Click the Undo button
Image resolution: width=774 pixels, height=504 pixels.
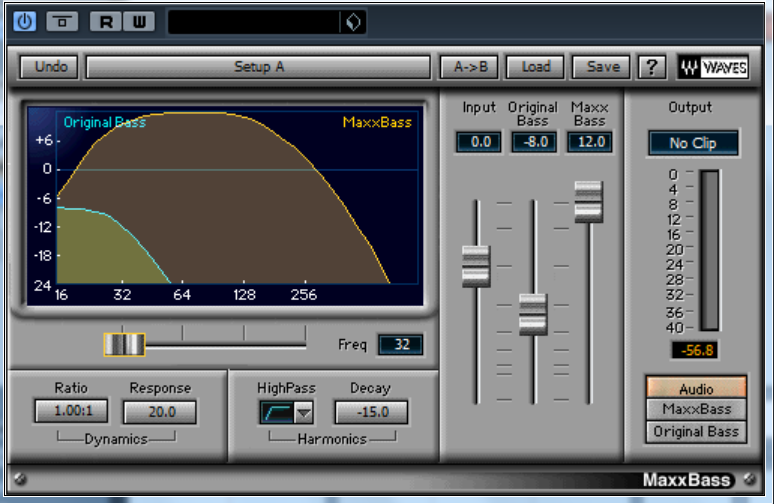pyautogui.click(x=50, y=67)
